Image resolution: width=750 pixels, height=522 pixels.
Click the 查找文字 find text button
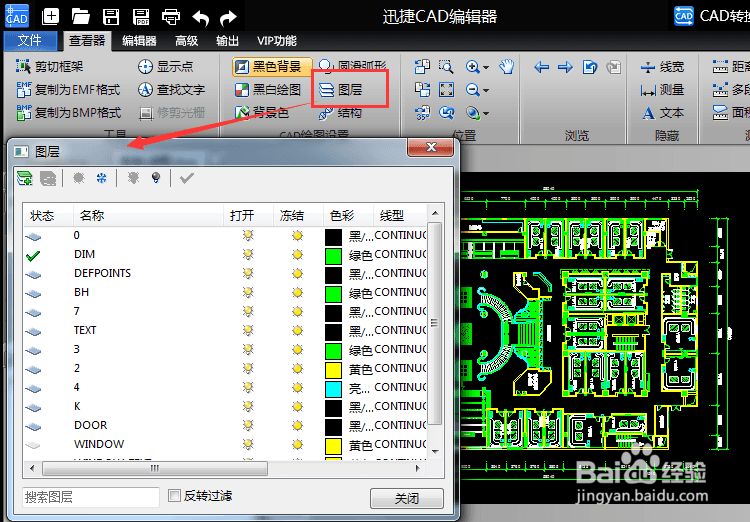171,89
